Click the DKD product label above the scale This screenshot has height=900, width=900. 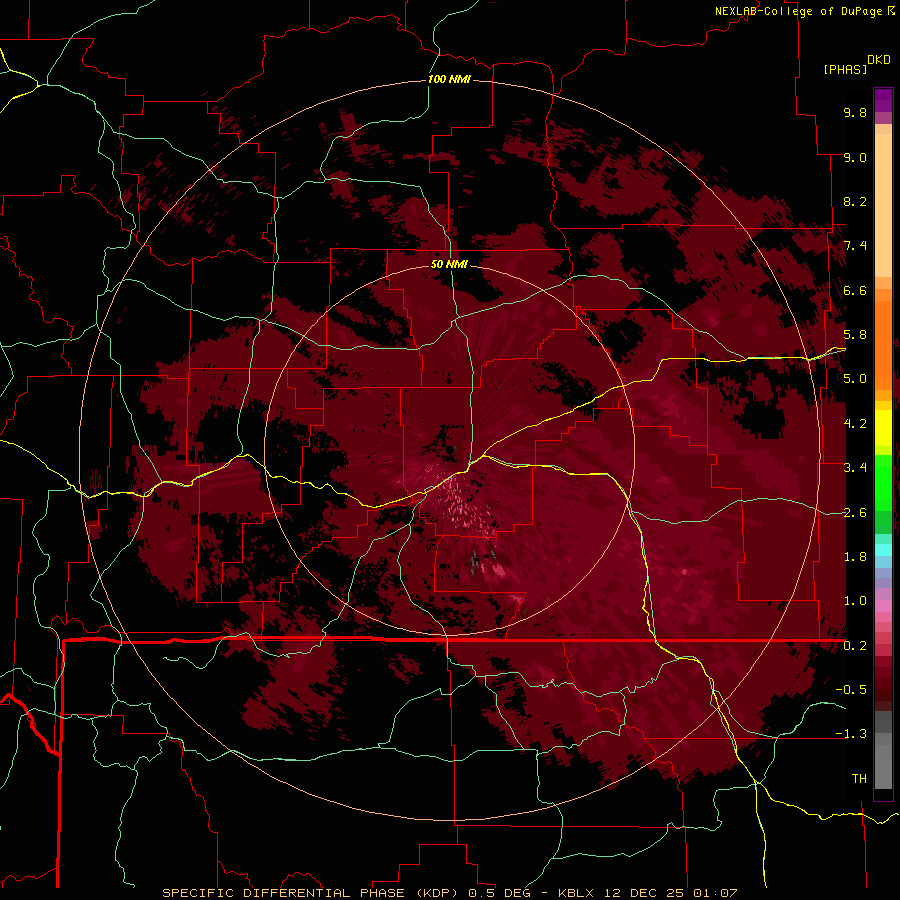[x=879, y=59]
